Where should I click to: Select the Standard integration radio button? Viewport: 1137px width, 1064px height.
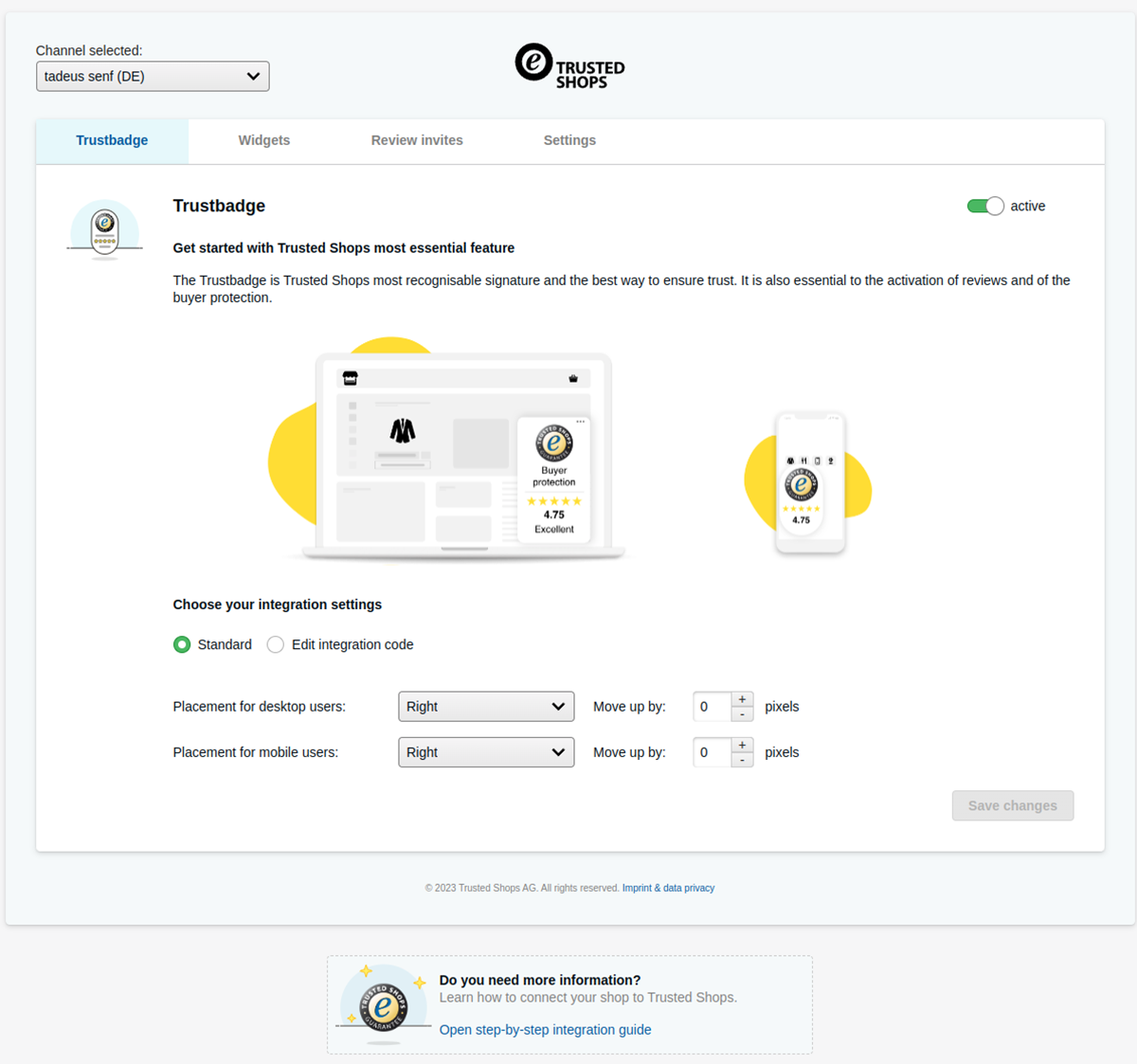tap(182, 644)
